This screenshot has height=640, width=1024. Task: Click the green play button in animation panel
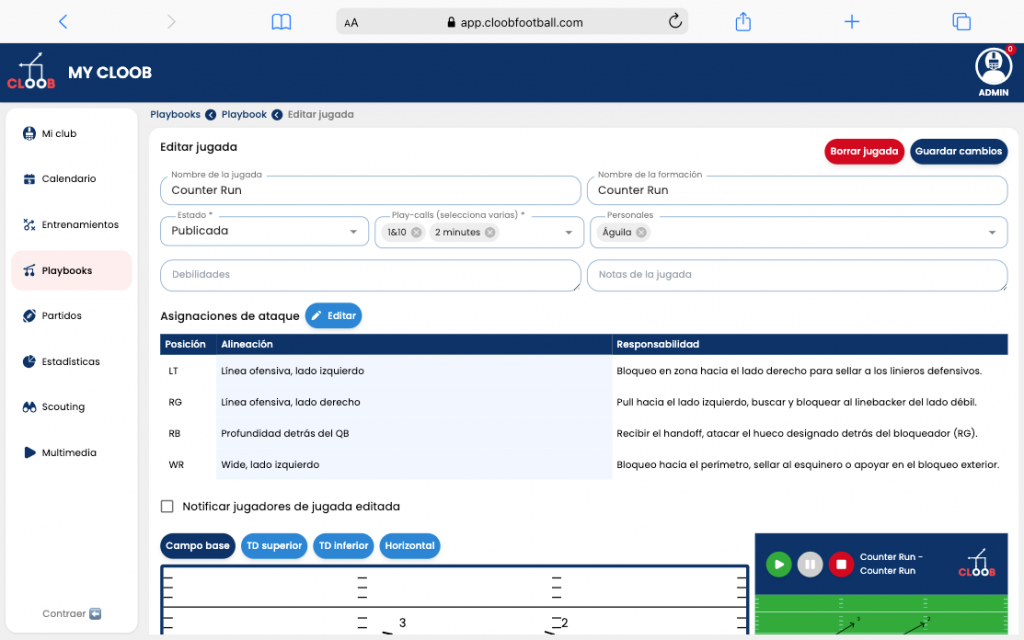[778, 564]
